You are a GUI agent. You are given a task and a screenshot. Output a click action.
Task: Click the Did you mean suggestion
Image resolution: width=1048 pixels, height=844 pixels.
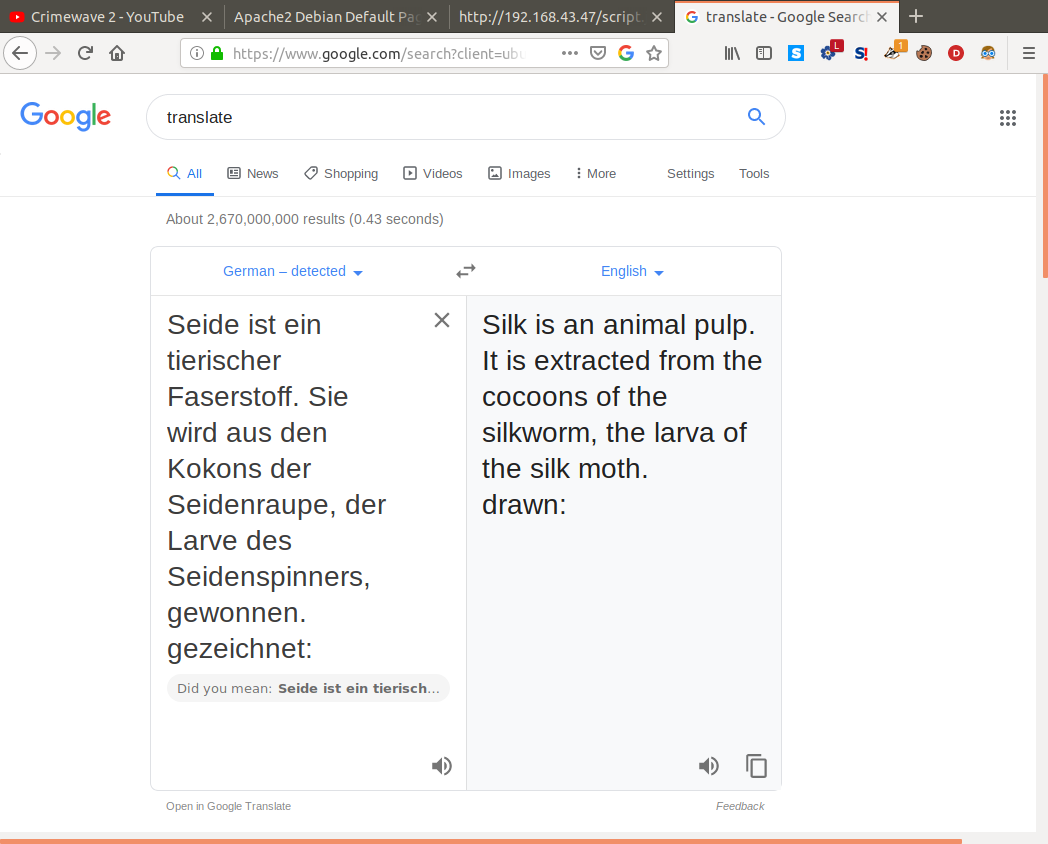(308, 688)
